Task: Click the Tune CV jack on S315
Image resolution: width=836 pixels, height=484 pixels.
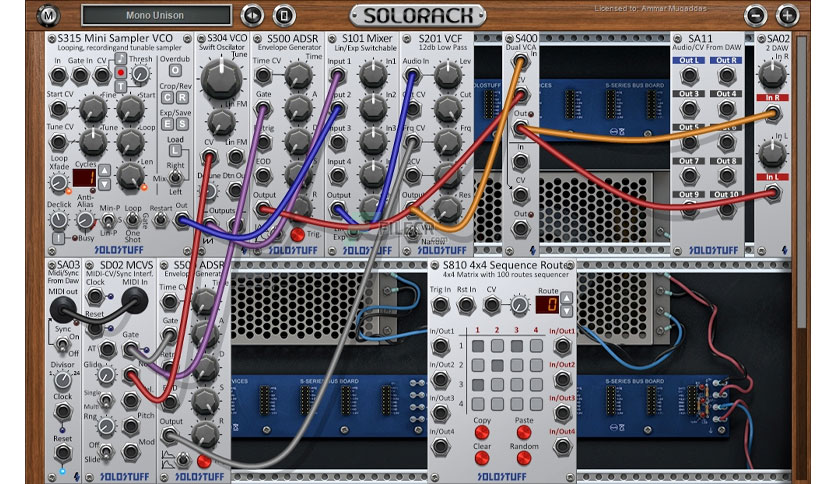Action: (x=58, y=142)
